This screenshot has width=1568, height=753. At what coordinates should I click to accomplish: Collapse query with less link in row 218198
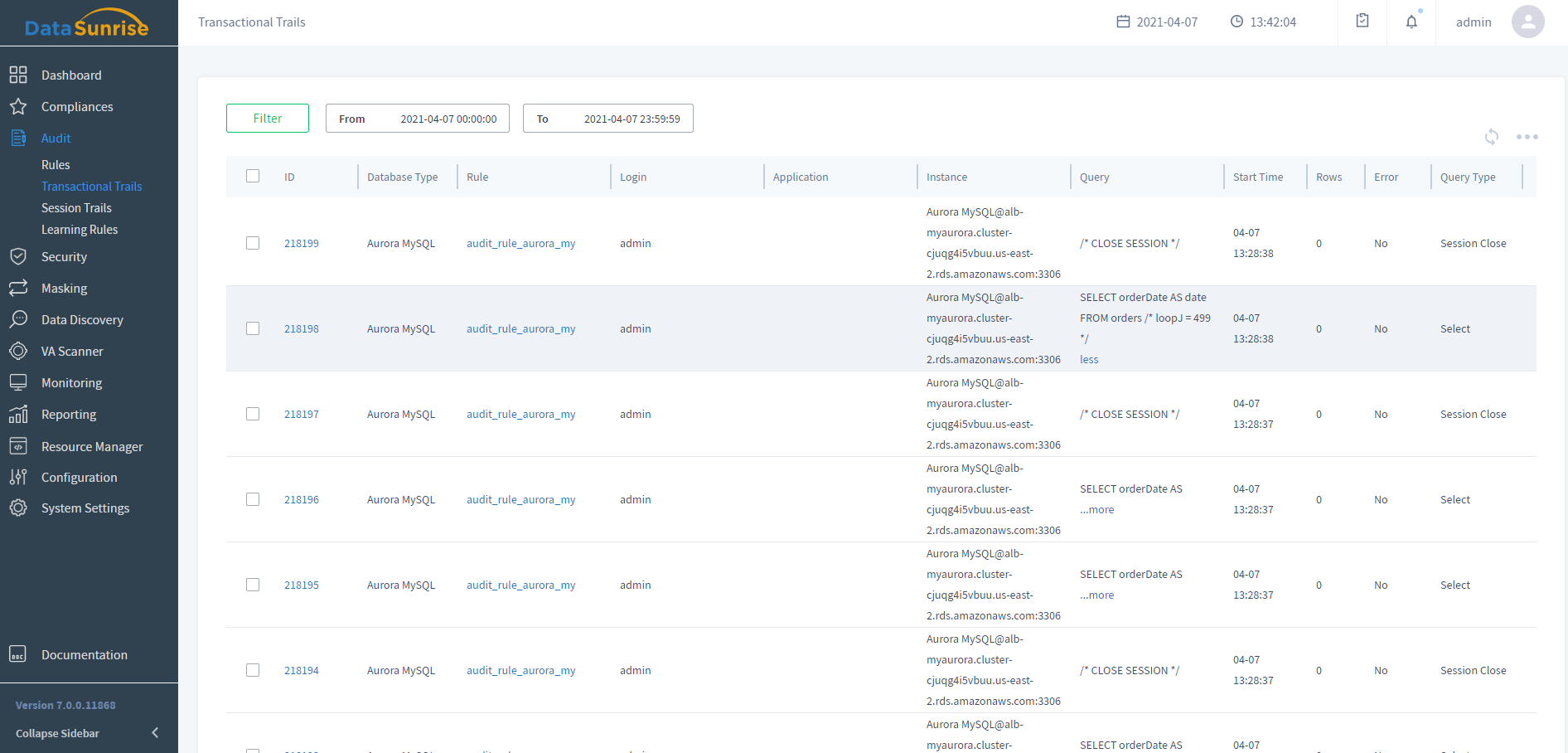[x=1089, y=360]
